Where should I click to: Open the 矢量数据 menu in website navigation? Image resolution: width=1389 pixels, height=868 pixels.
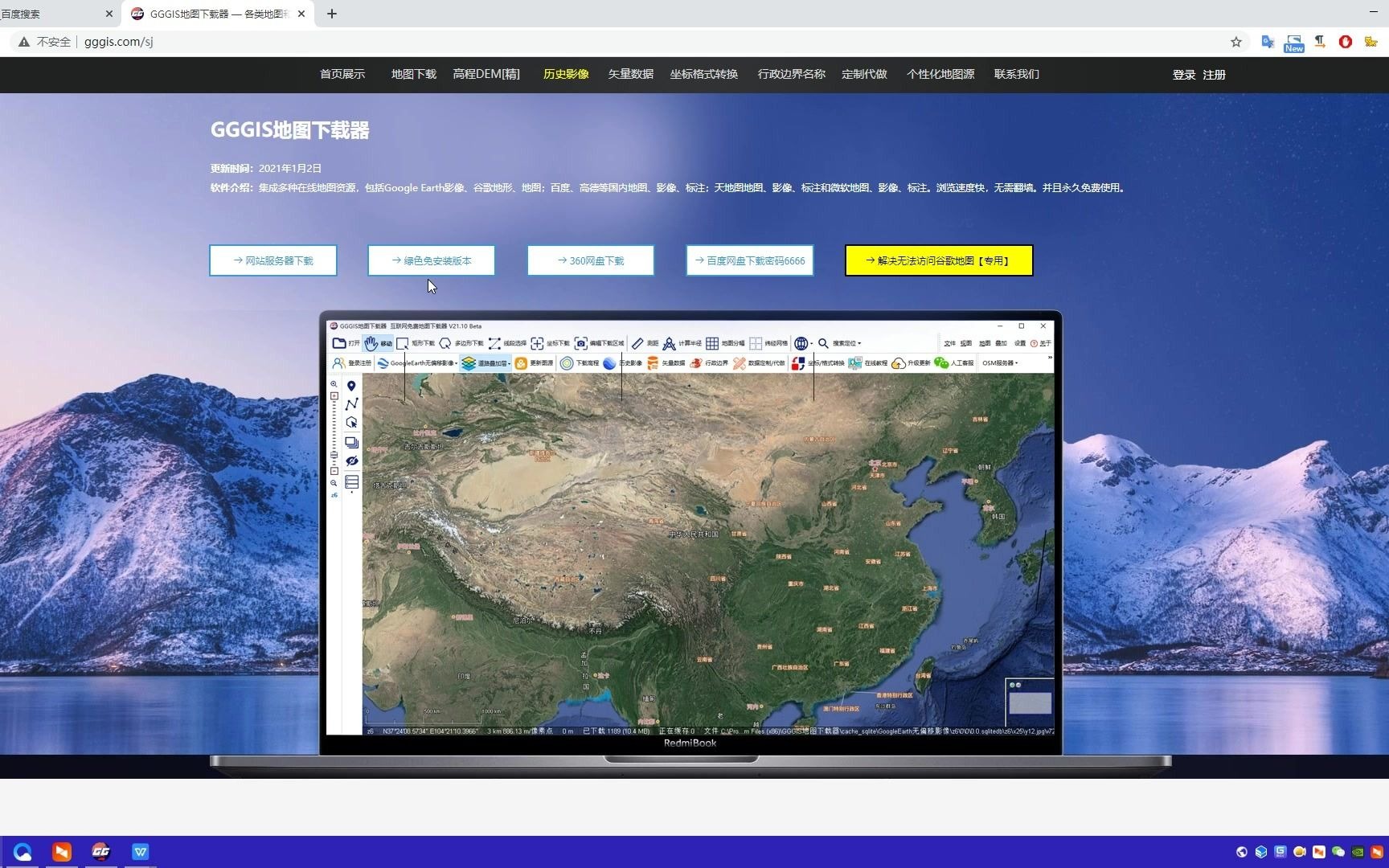(630, 74)
